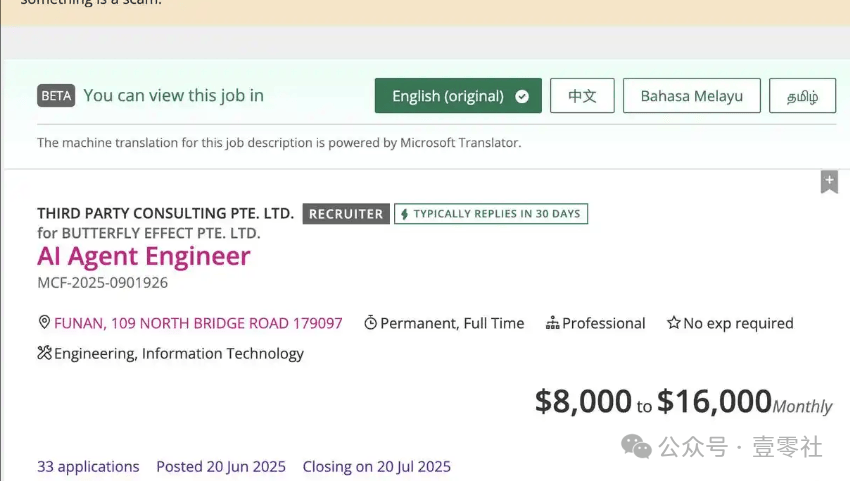The height and width of the screenshot is (481, 850).
Task: Click the location pin icon
Action: tap(44, 323)
